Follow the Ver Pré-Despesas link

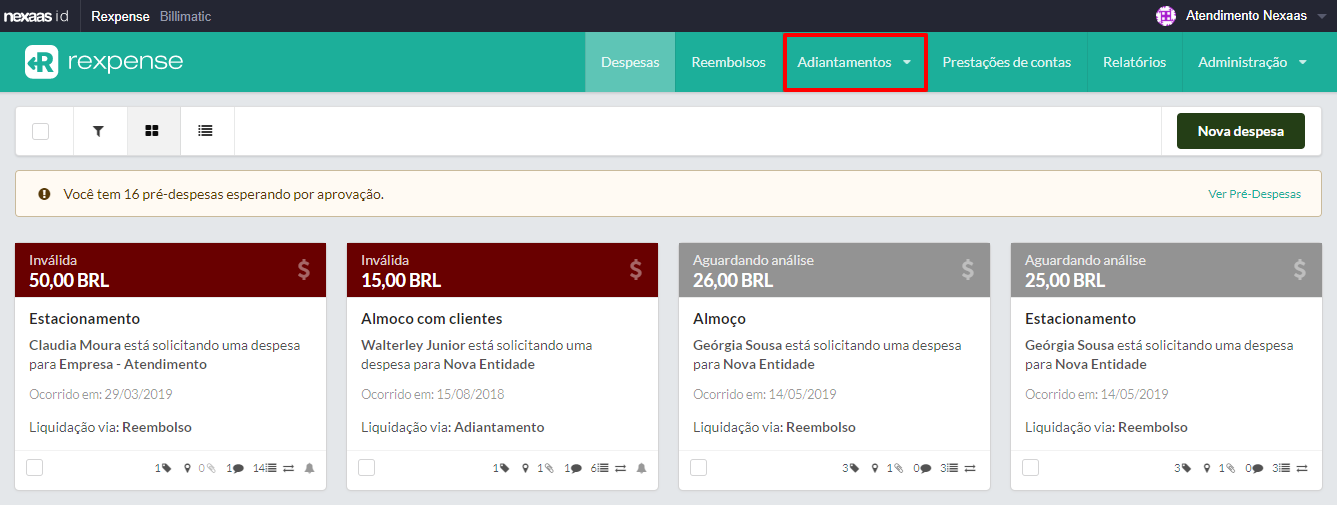(1255, 194)
